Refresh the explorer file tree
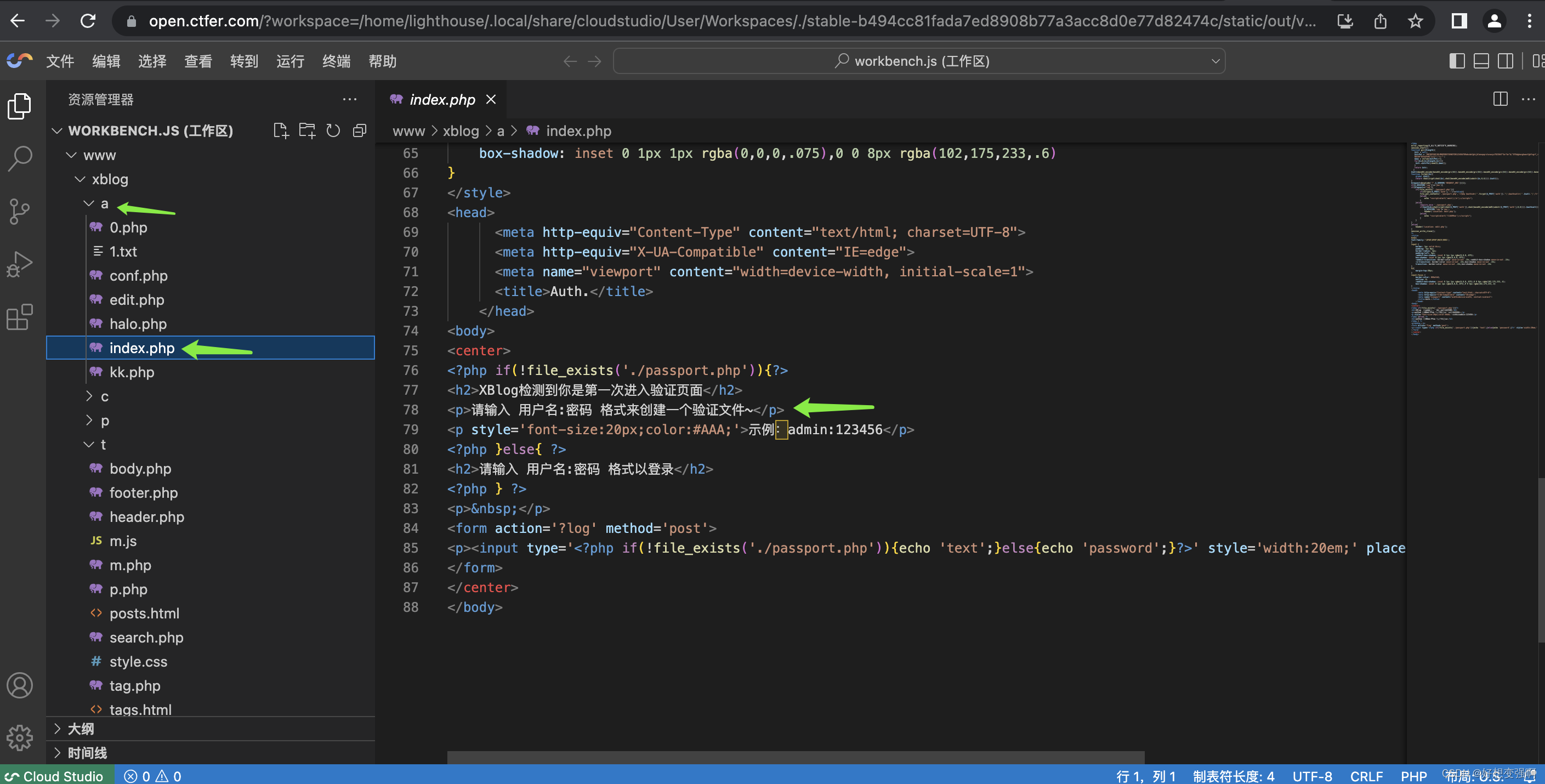 (333, 131)
